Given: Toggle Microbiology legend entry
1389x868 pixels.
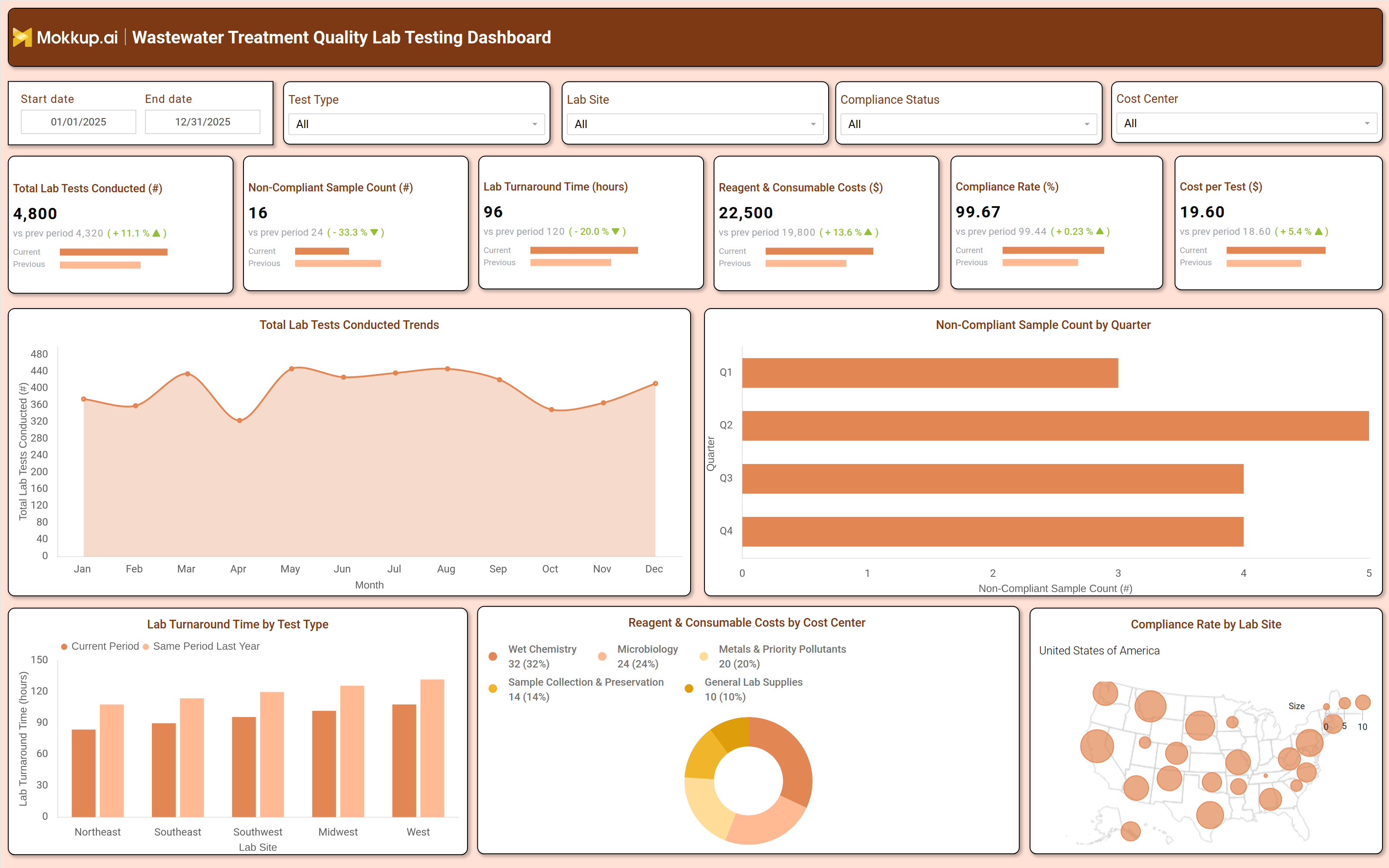Looking at the screenshot, I should click(x=638, y=656).
